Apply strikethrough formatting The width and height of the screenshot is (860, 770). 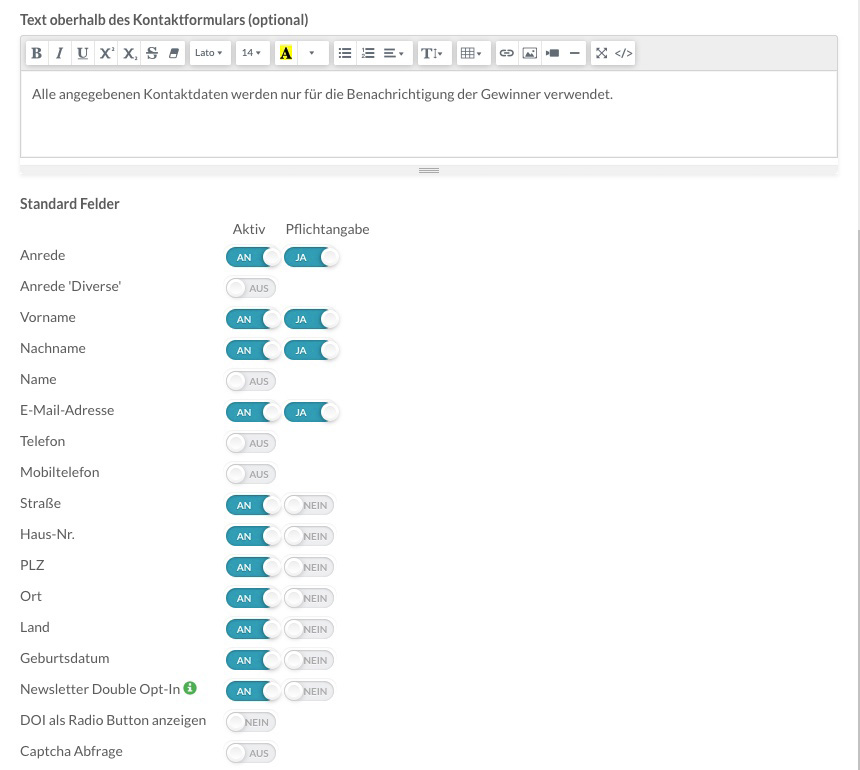point(152,53)
